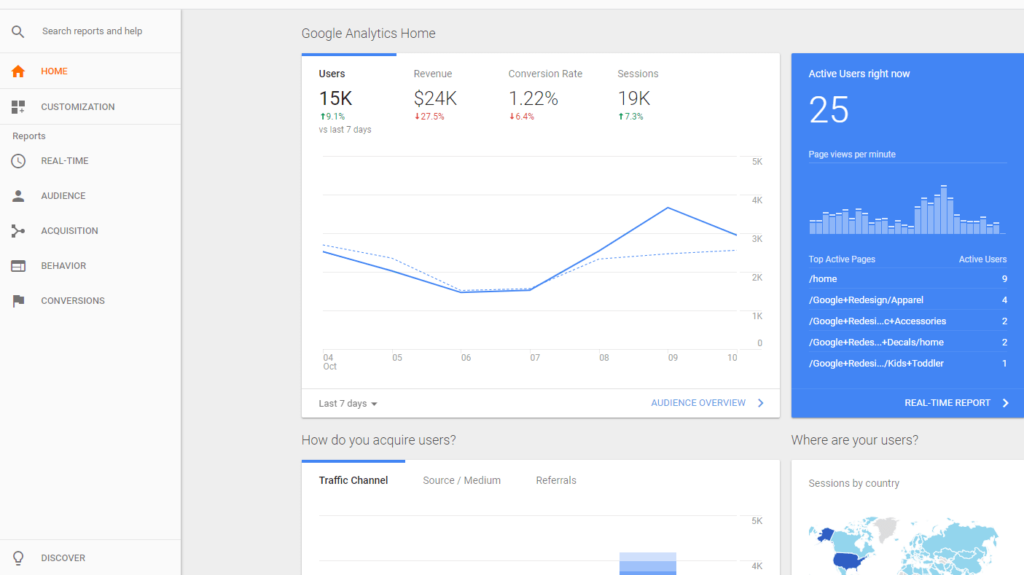Focus the Search reports and help field
The height and width of the screenshot is (575, 1024).
pos(92,31)
